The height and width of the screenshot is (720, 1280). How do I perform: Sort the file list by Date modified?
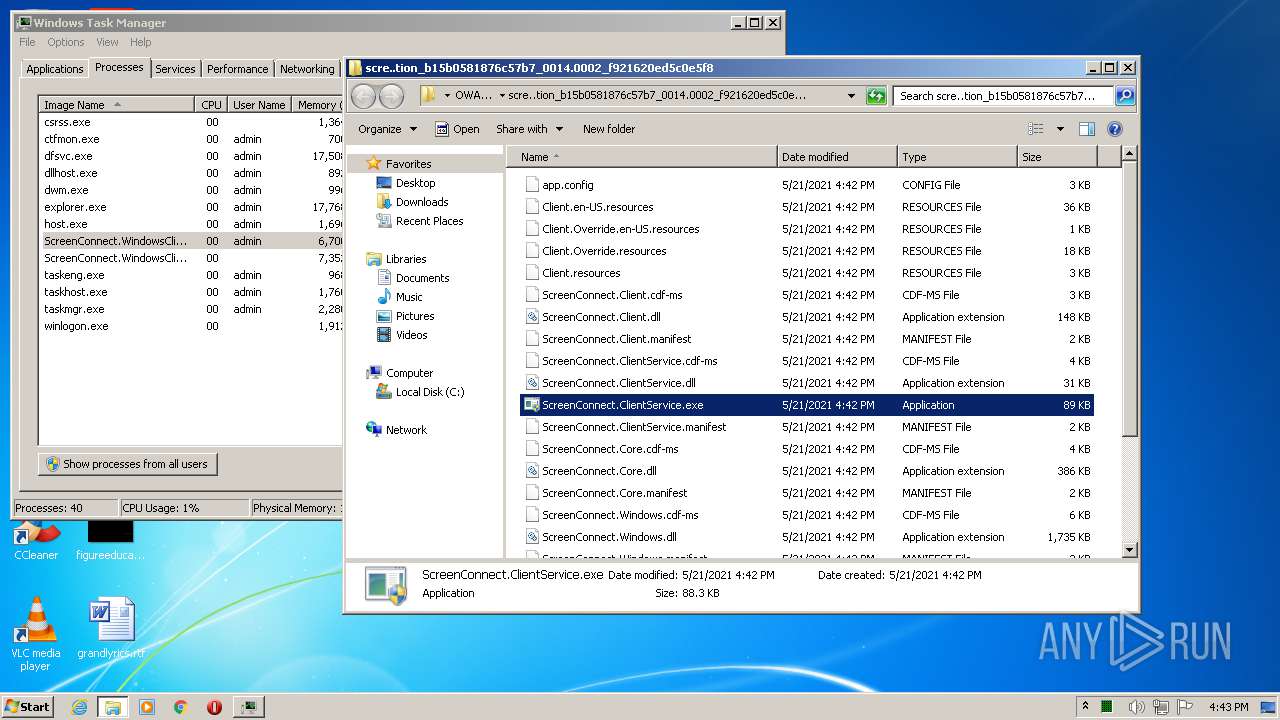(837, 157)
